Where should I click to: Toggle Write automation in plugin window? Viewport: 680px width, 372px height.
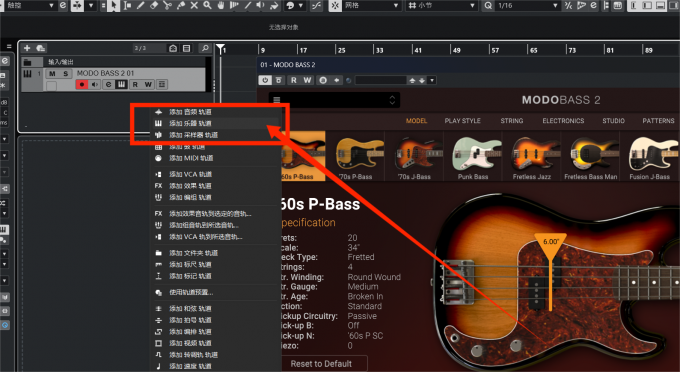click(307, 80)
